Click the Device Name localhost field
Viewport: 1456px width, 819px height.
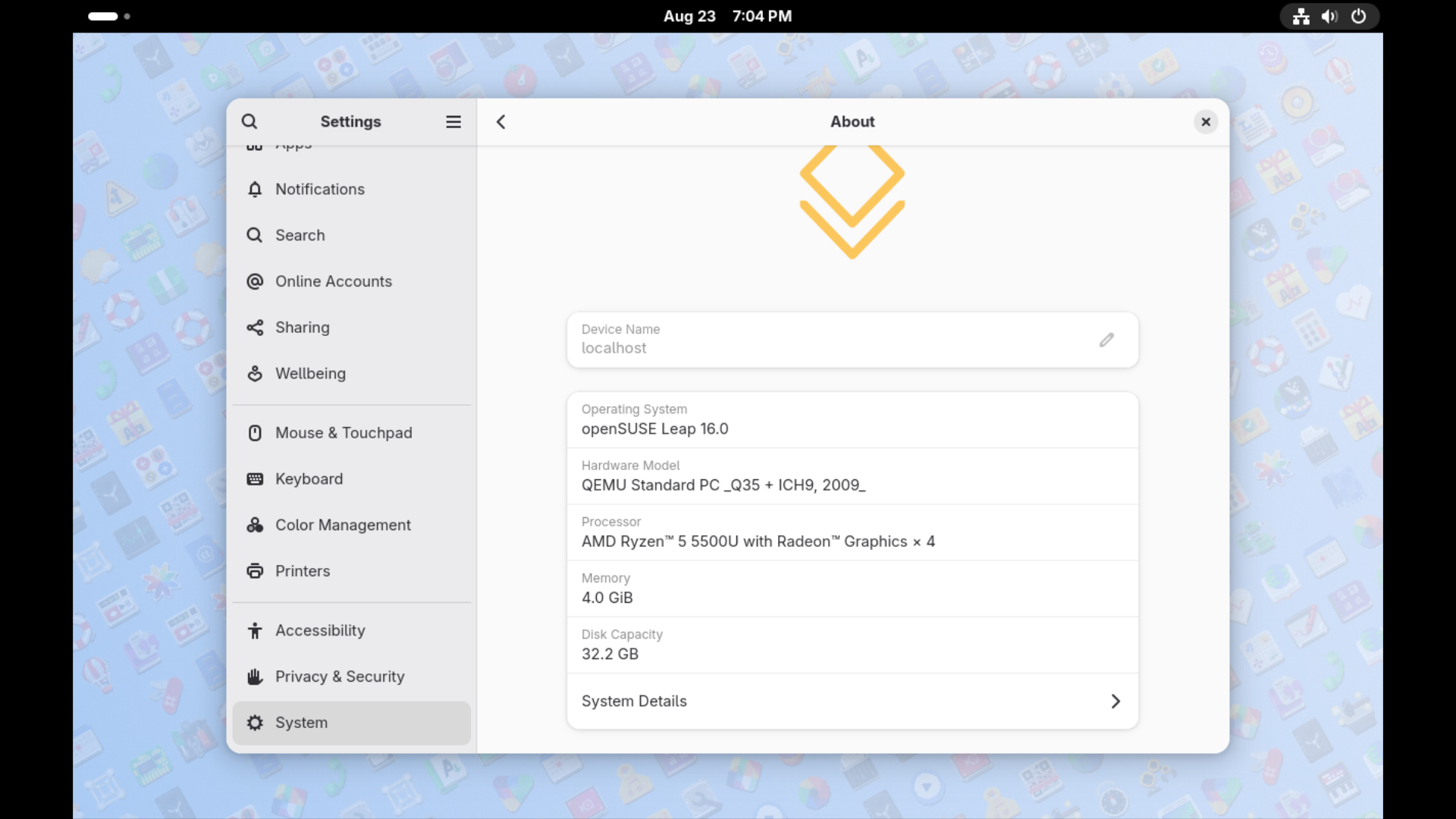[852, 340]
